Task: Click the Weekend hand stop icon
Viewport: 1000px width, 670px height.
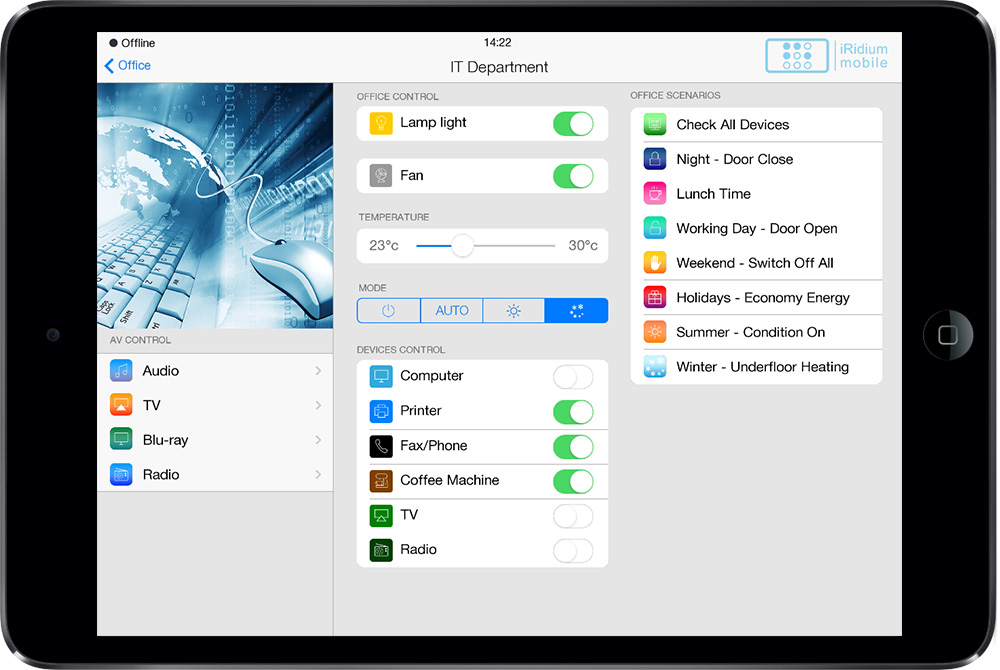Action: pos(655,262)
